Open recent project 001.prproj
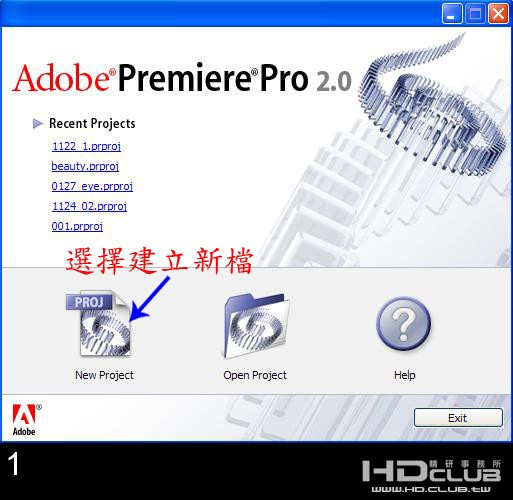Viewport: 513px width, 500px height. pos(77,226)
